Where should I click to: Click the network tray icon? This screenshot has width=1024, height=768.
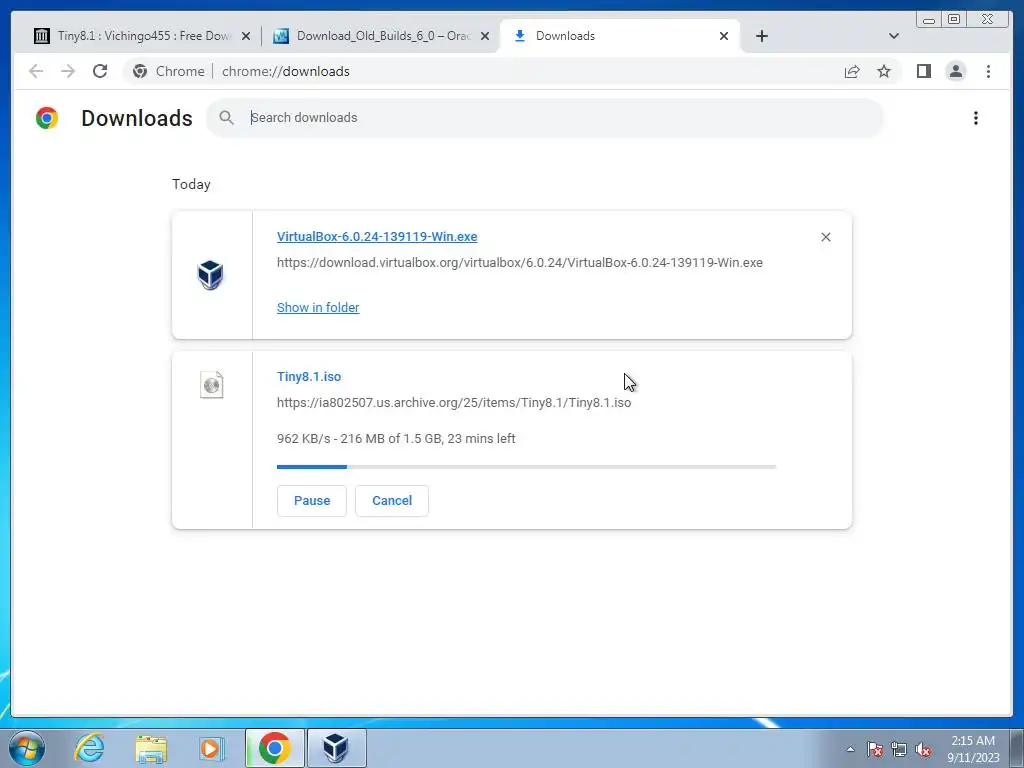pyautogui.click(x=899, y=749)
